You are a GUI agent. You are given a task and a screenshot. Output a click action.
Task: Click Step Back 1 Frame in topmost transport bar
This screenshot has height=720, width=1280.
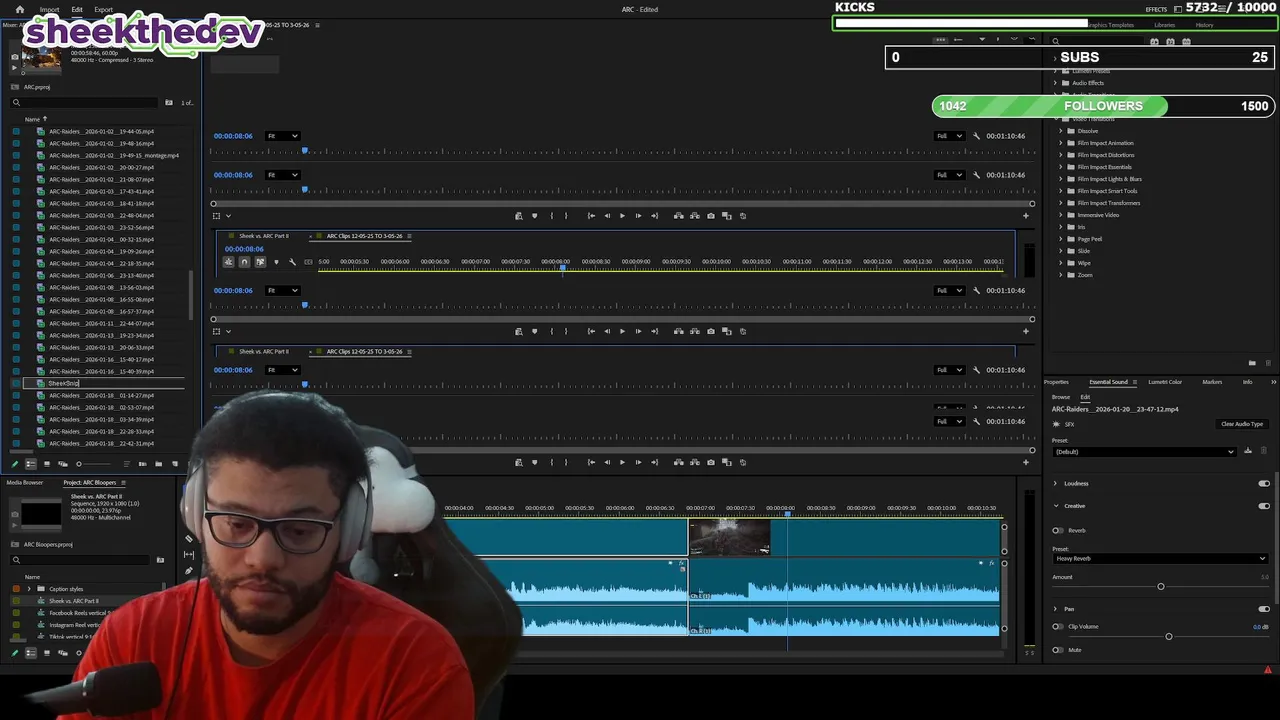(x=606, y=216)
